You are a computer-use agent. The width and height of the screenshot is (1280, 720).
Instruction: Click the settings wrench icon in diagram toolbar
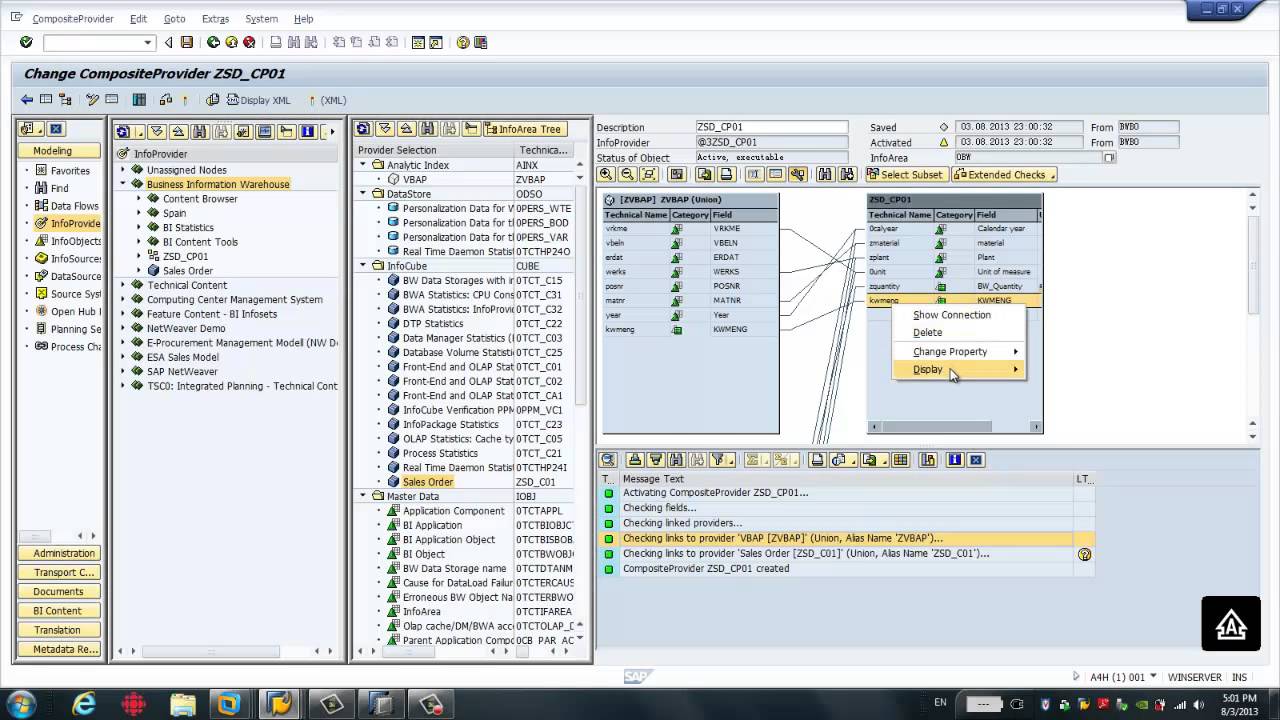coord(797,174)
